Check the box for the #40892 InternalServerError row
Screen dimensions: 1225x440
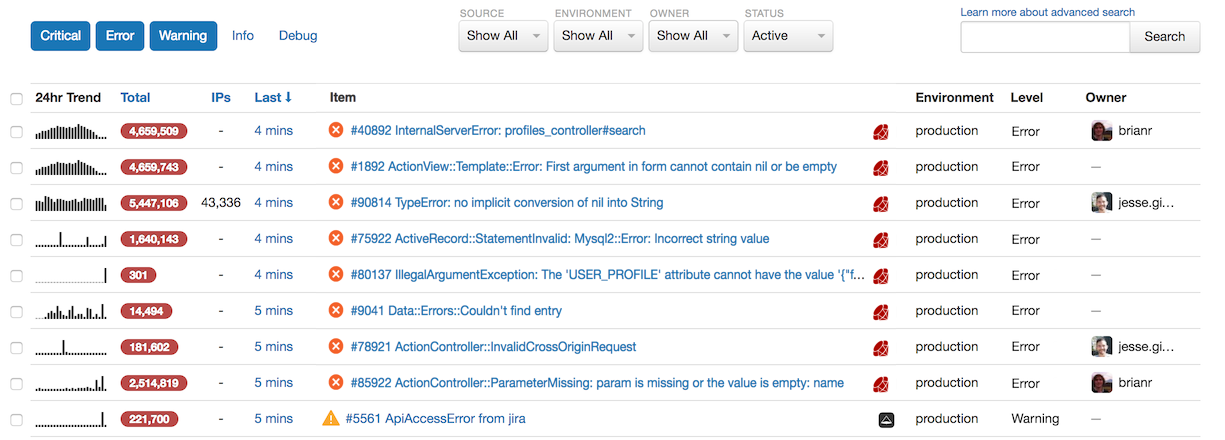16,132
